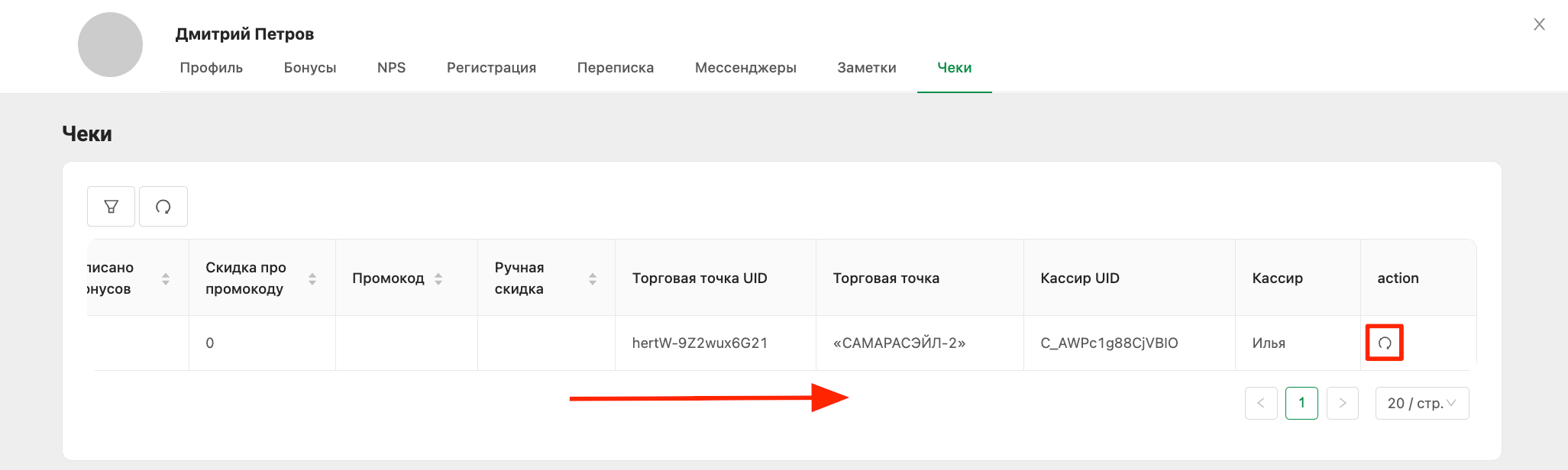Go to the Мессенджеры tab
Image resolution: width=1568 pixels, height=470 pixels.
point(745,68)
